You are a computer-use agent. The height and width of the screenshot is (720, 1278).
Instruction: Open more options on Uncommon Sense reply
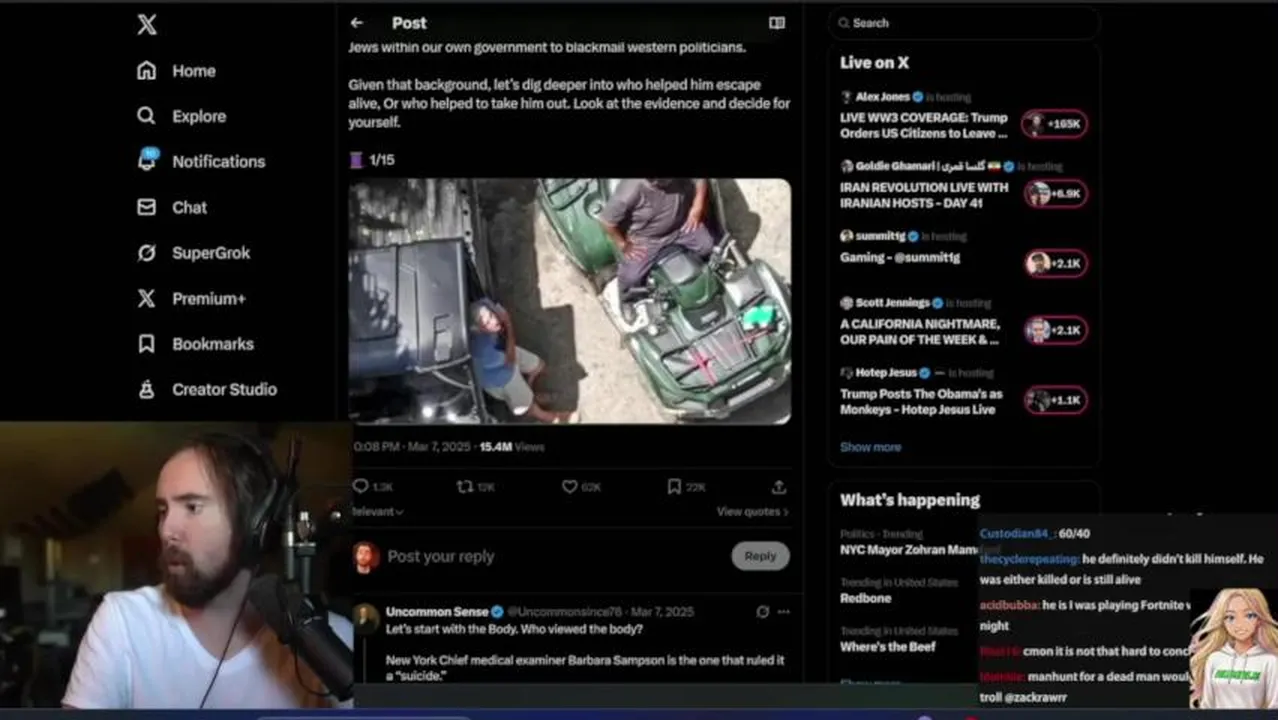click(784, 611)
